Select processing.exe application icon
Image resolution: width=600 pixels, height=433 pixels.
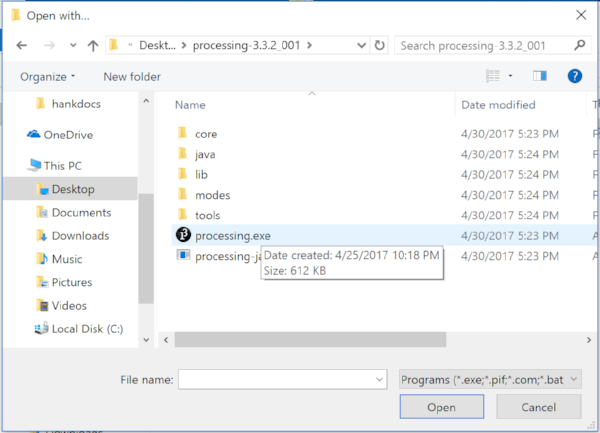coord(183,235)
